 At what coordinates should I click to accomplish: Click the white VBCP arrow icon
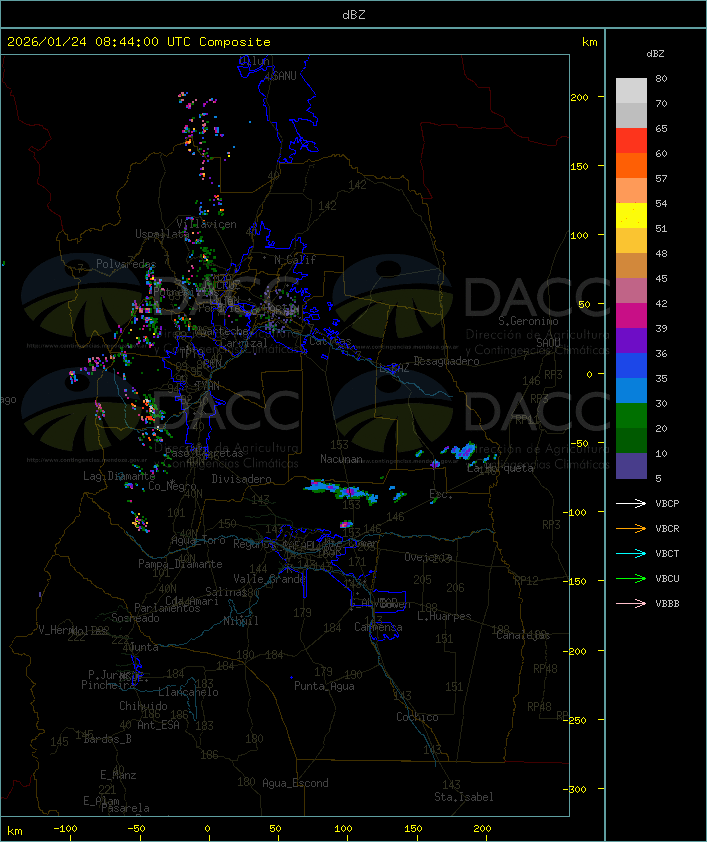(x=631, y=504)
